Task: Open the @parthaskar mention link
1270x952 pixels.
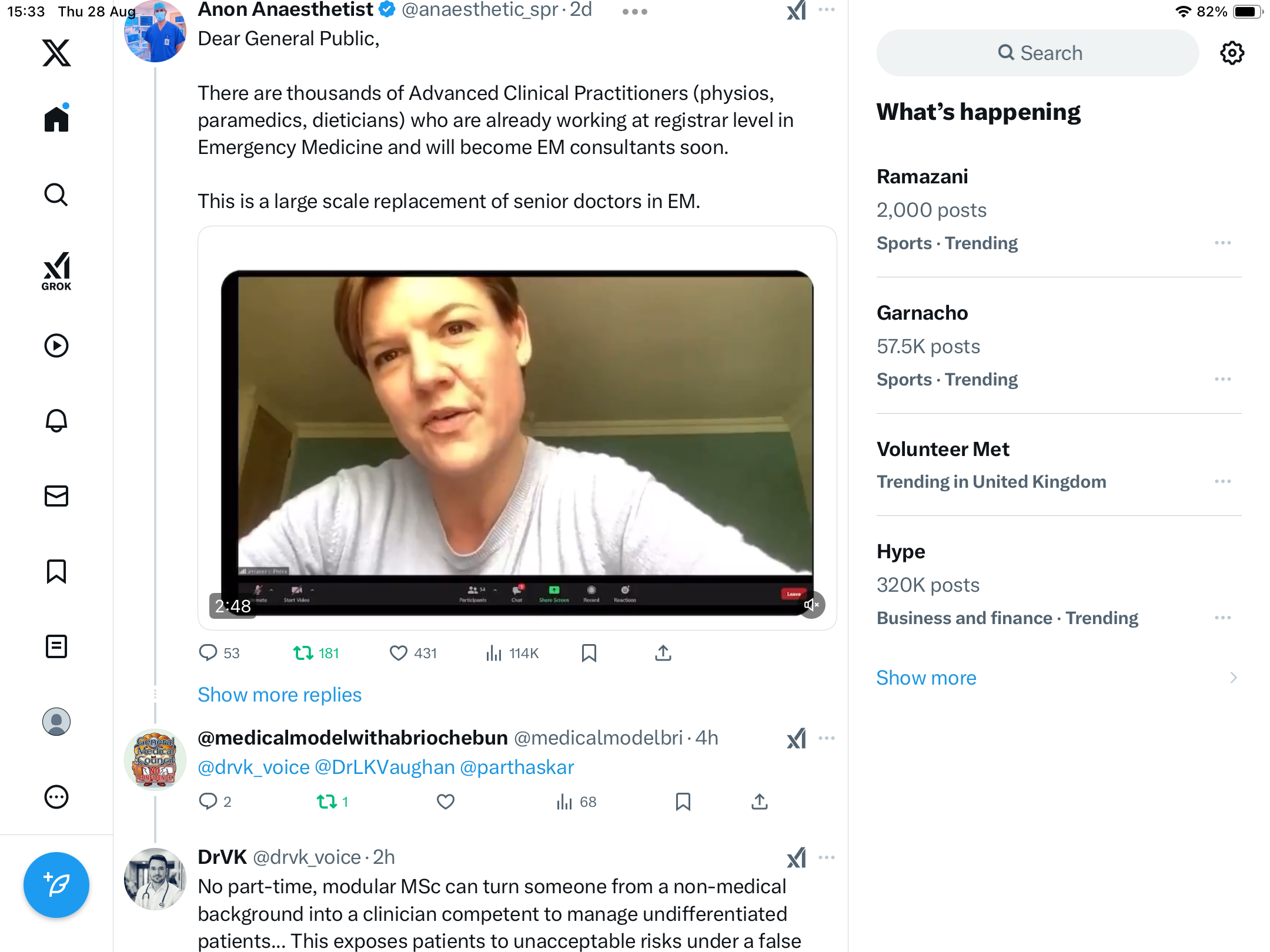Action: [517, 767]
